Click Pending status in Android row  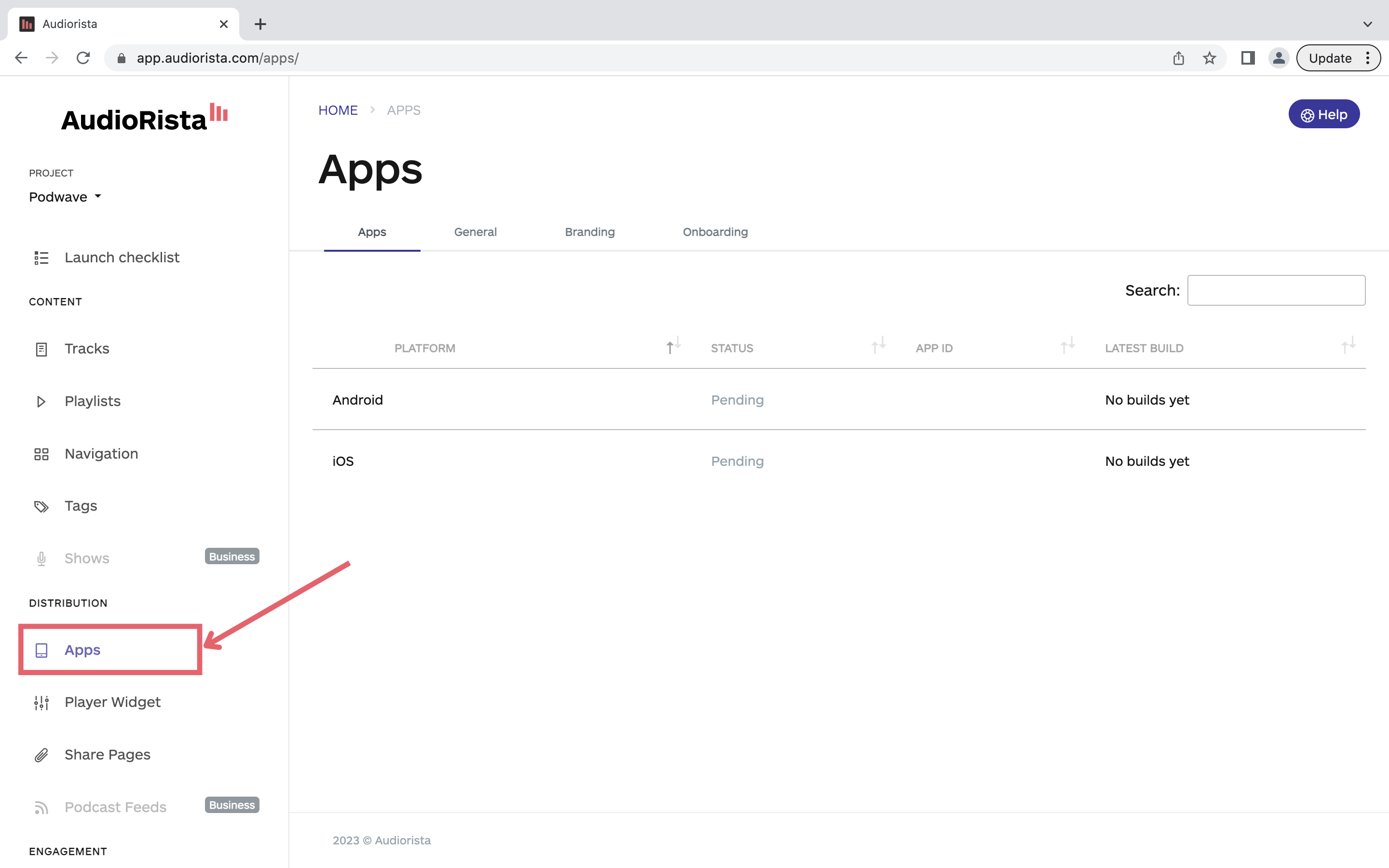pyautogui.click(x=737, y=400)
